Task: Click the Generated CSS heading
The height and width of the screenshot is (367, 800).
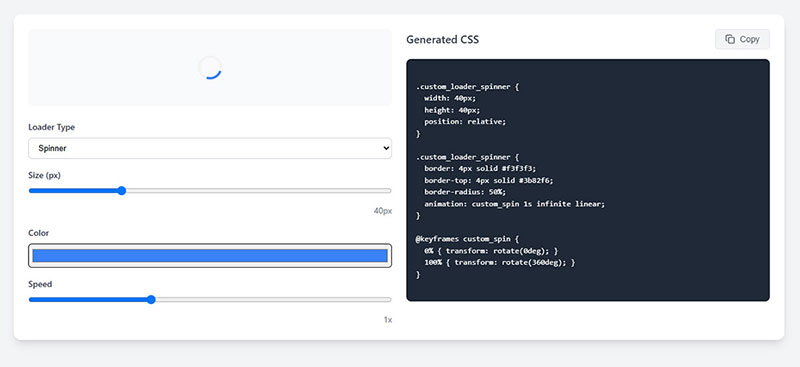Action: (x=442, y=39)
